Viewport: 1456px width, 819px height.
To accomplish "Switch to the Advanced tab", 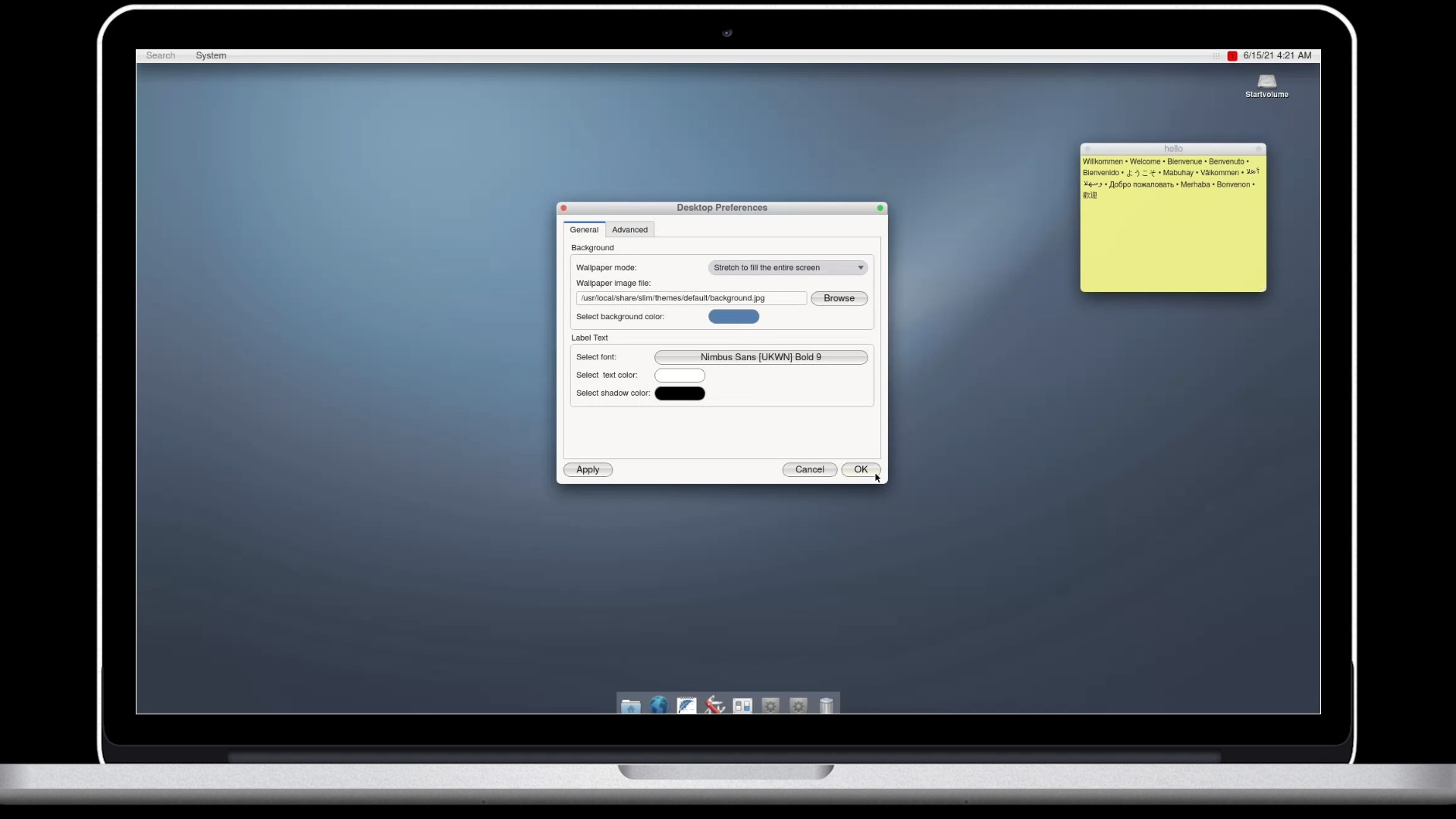I will point(629,229).
